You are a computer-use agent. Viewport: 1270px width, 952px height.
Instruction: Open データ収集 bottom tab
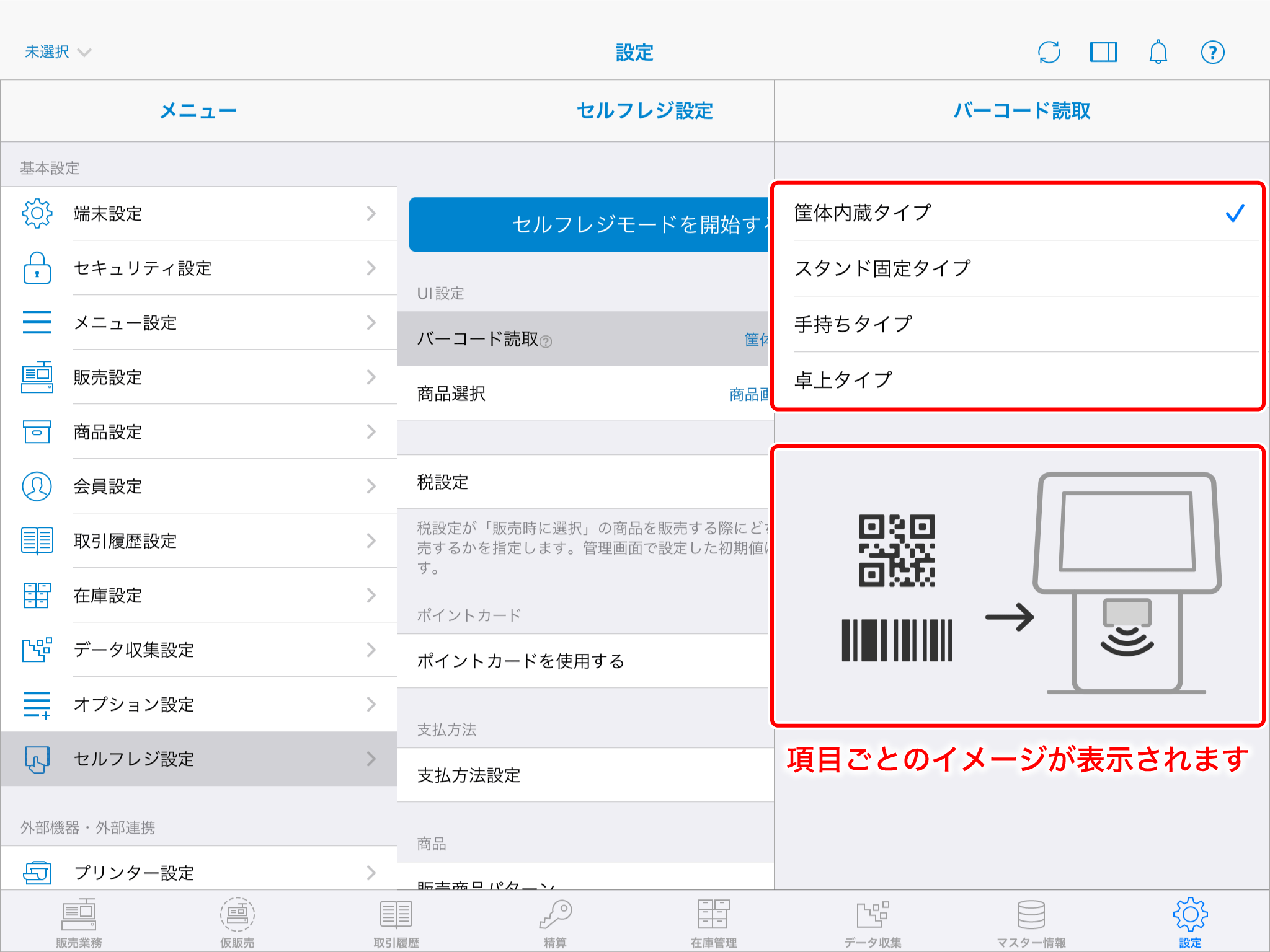(873, 923)
